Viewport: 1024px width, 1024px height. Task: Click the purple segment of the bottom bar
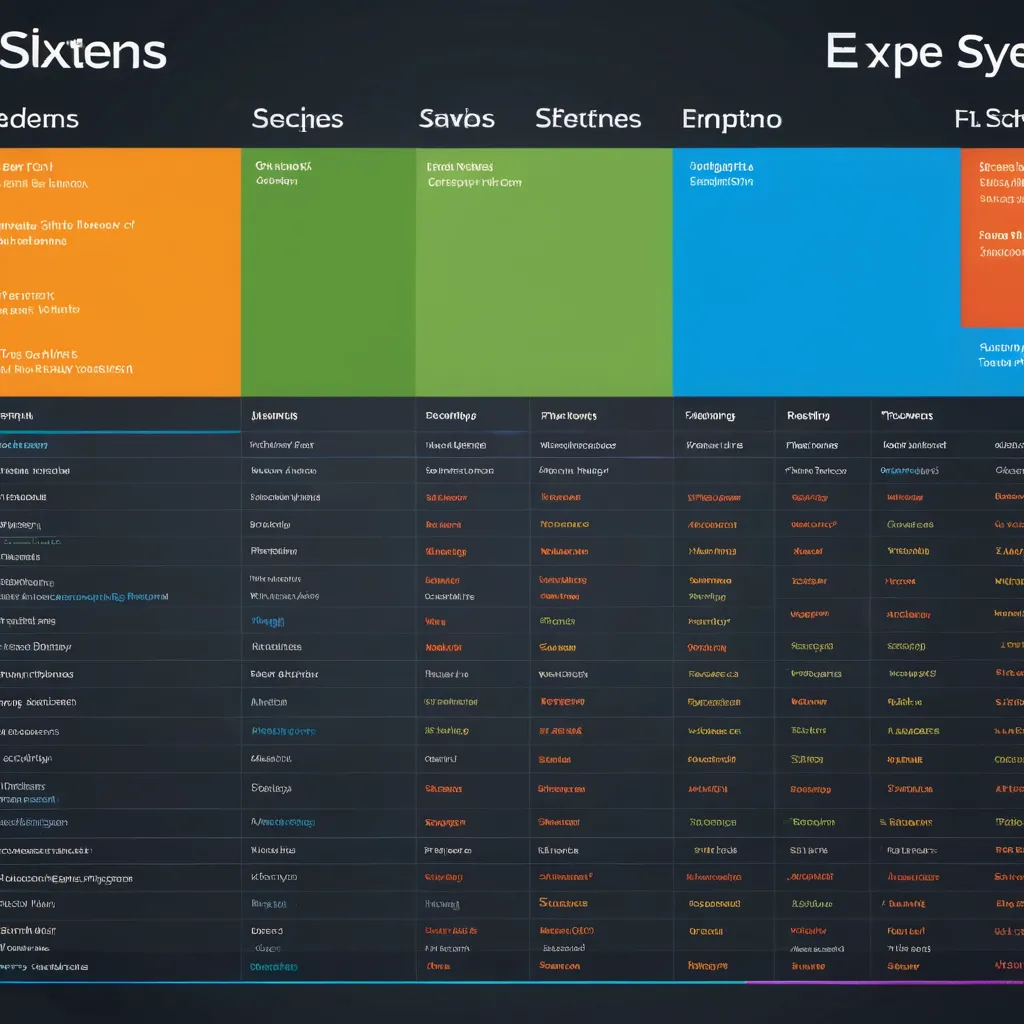(x=884, y=982)
